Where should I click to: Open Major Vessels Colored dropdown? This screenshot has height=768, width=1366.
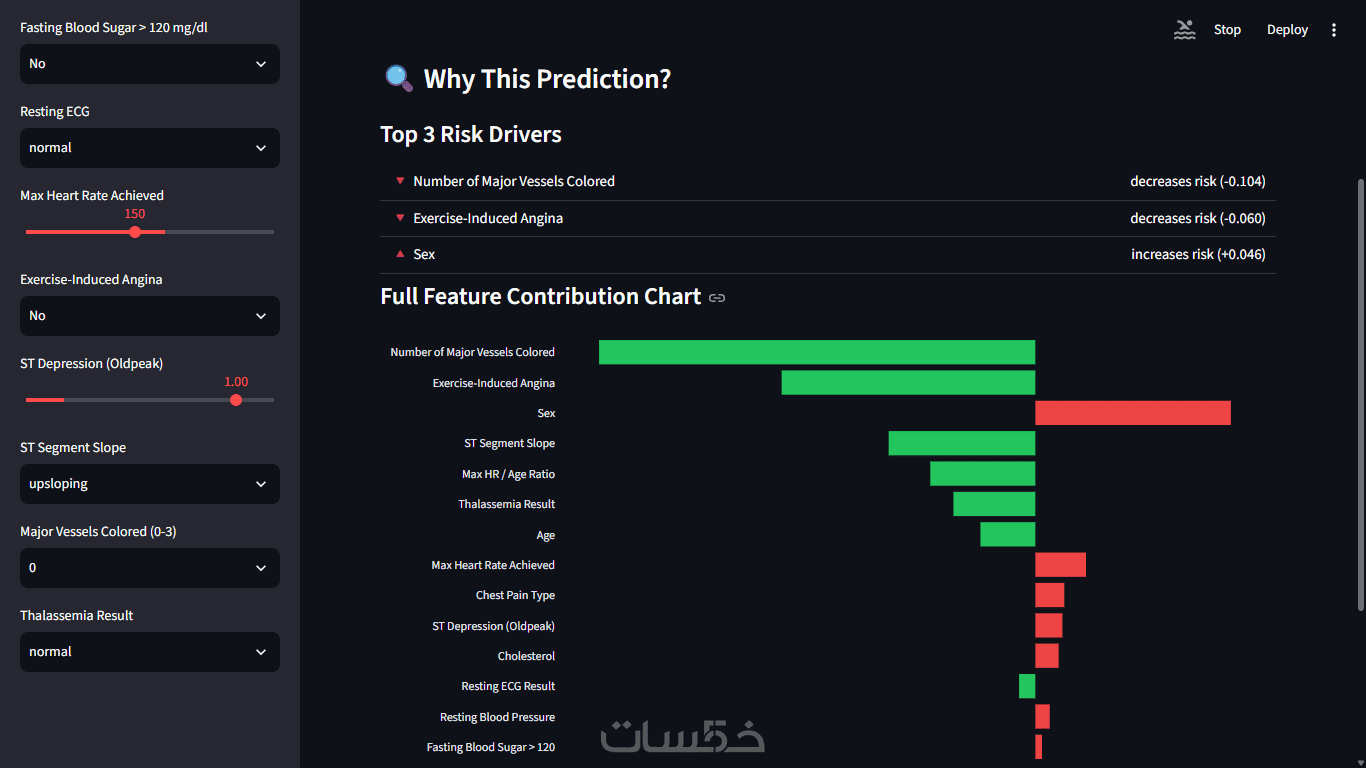pyautogui.click(x=150, y=568)
